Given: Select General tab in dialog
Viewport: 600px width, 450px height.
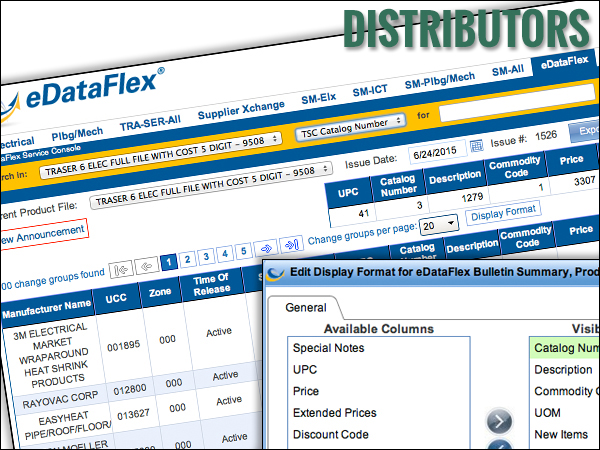Looking at the screenshot, I should (306, 307).
